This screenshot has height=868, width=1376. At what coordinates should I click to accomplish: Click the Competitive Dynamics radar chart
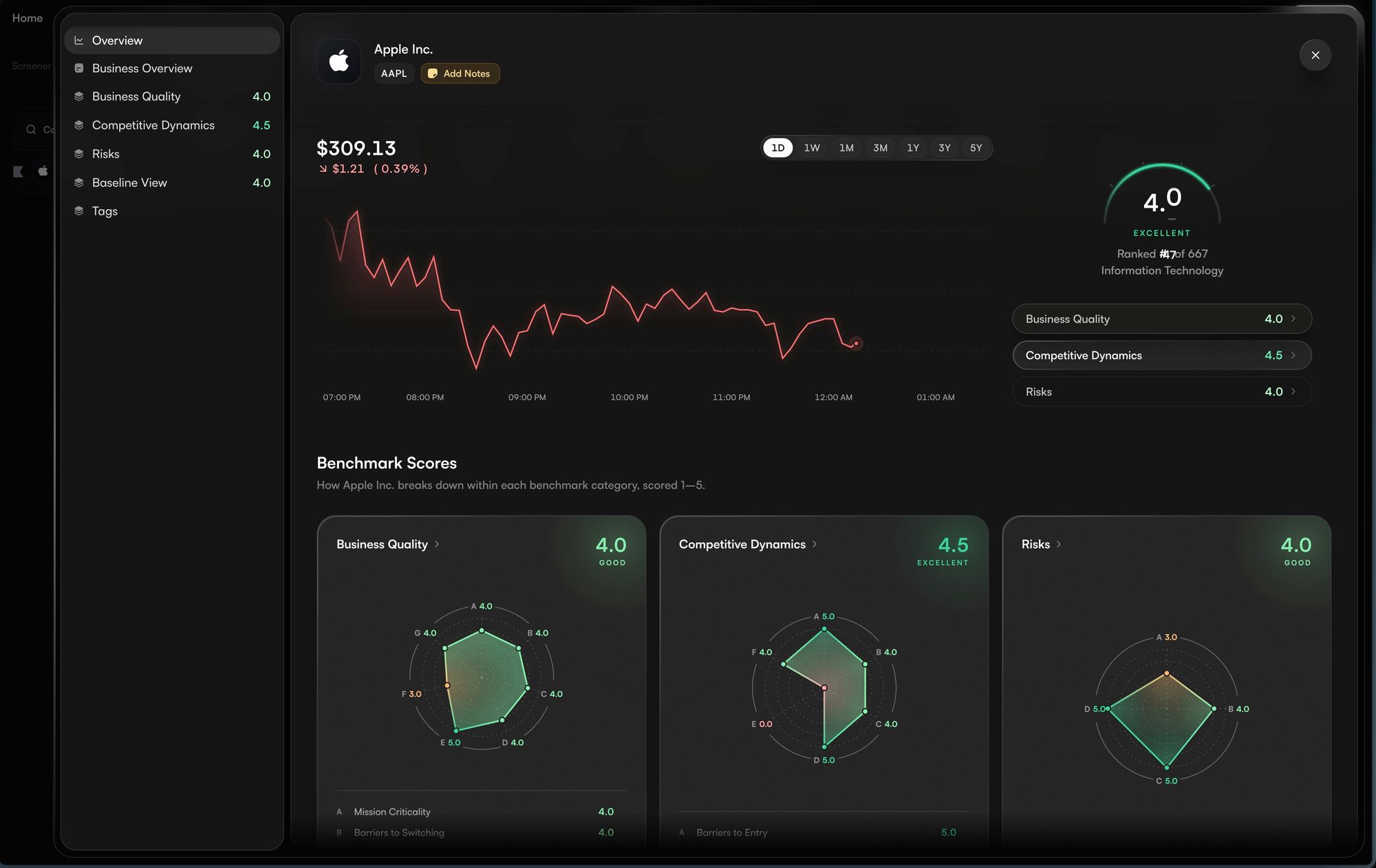824,688
